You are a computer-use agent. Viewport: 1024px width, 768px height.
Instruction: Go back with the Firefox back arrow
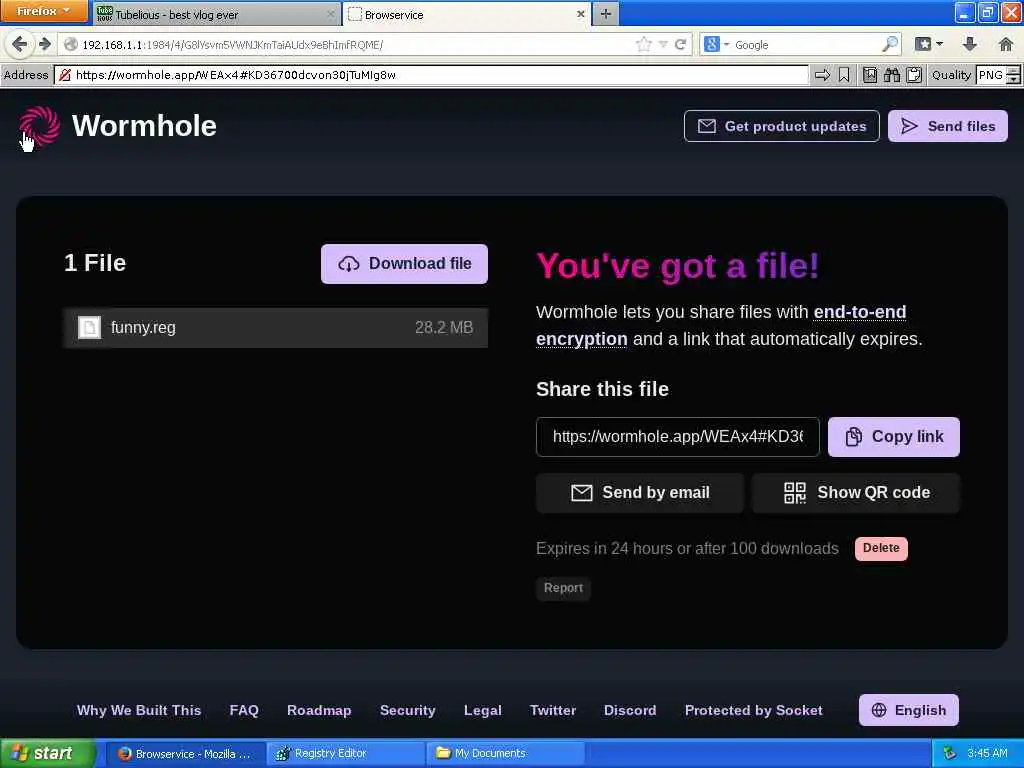point(19,44)
